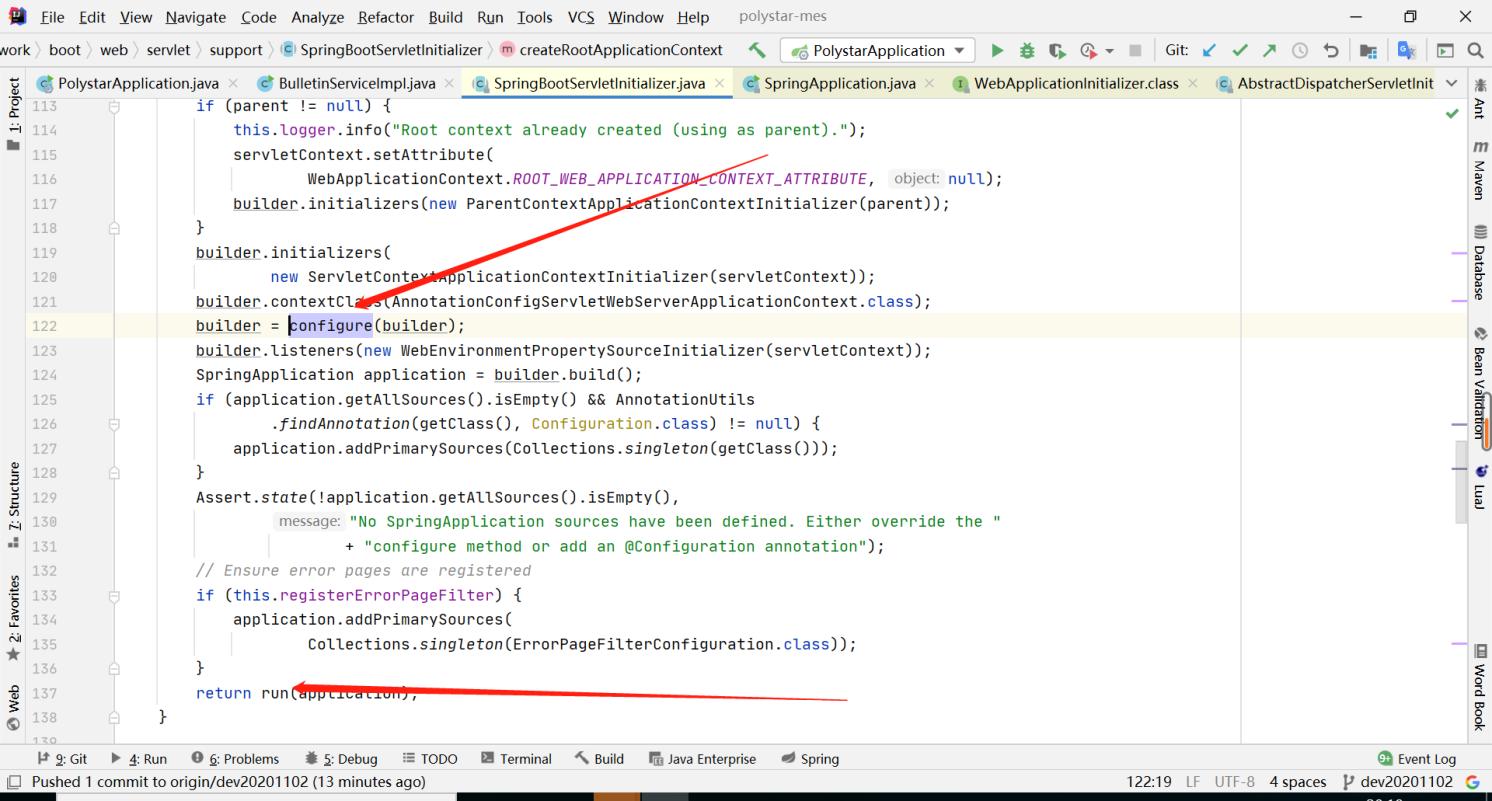Collapse the fold marker at line 133
1492x801 pixels.
point(114,595)
